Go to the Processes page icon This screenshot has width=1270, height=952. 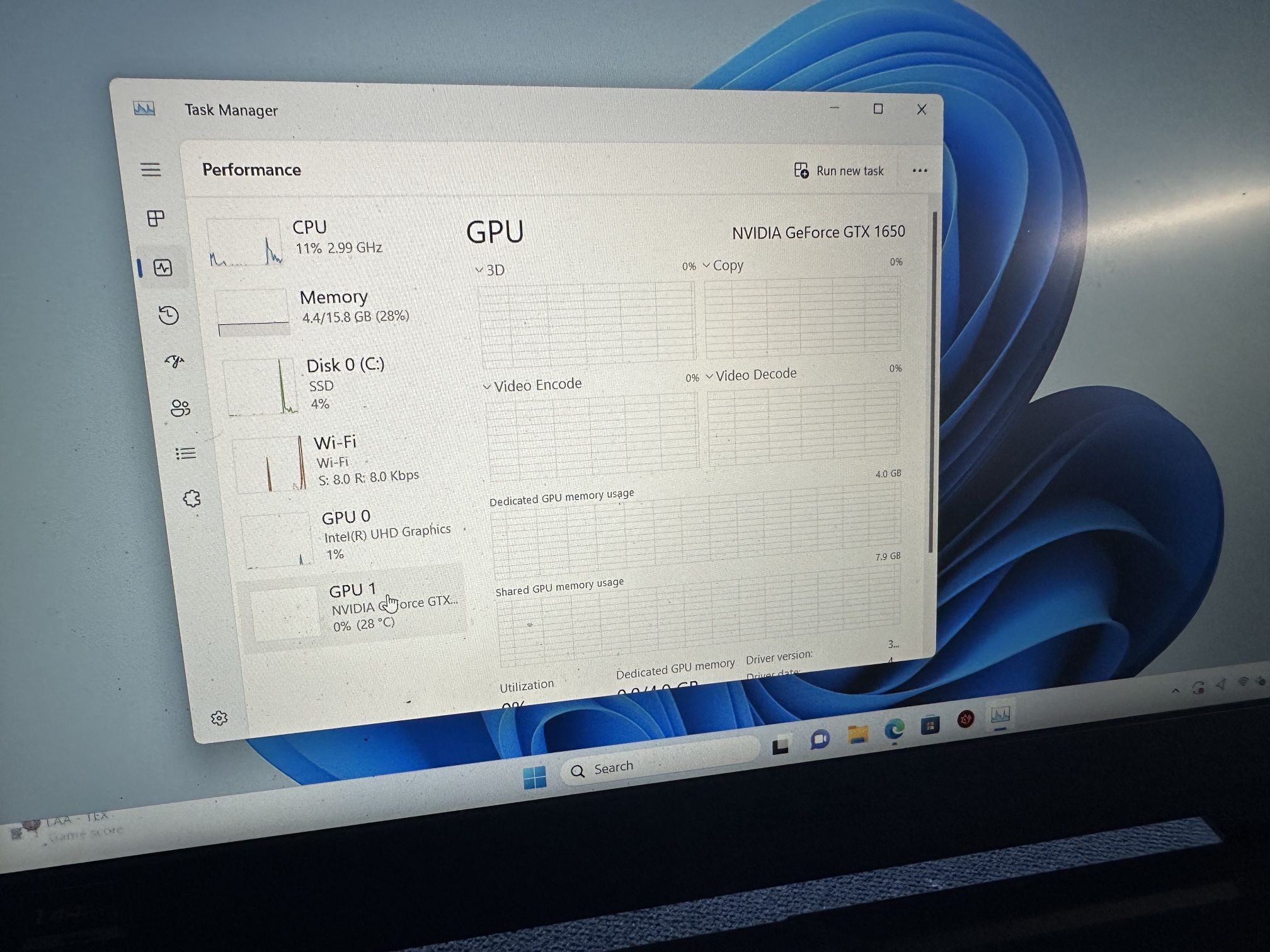pyautogui.click(x=156, y=218)
